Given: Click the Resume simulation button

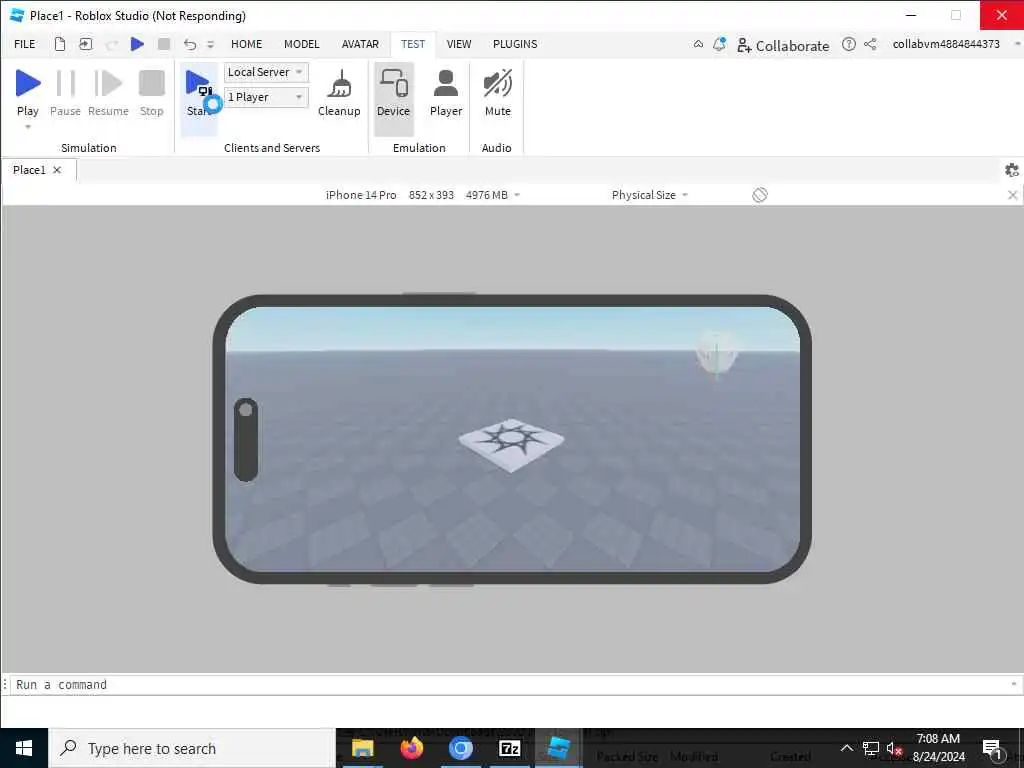Looking at the screenshot, I should point(108,93).
